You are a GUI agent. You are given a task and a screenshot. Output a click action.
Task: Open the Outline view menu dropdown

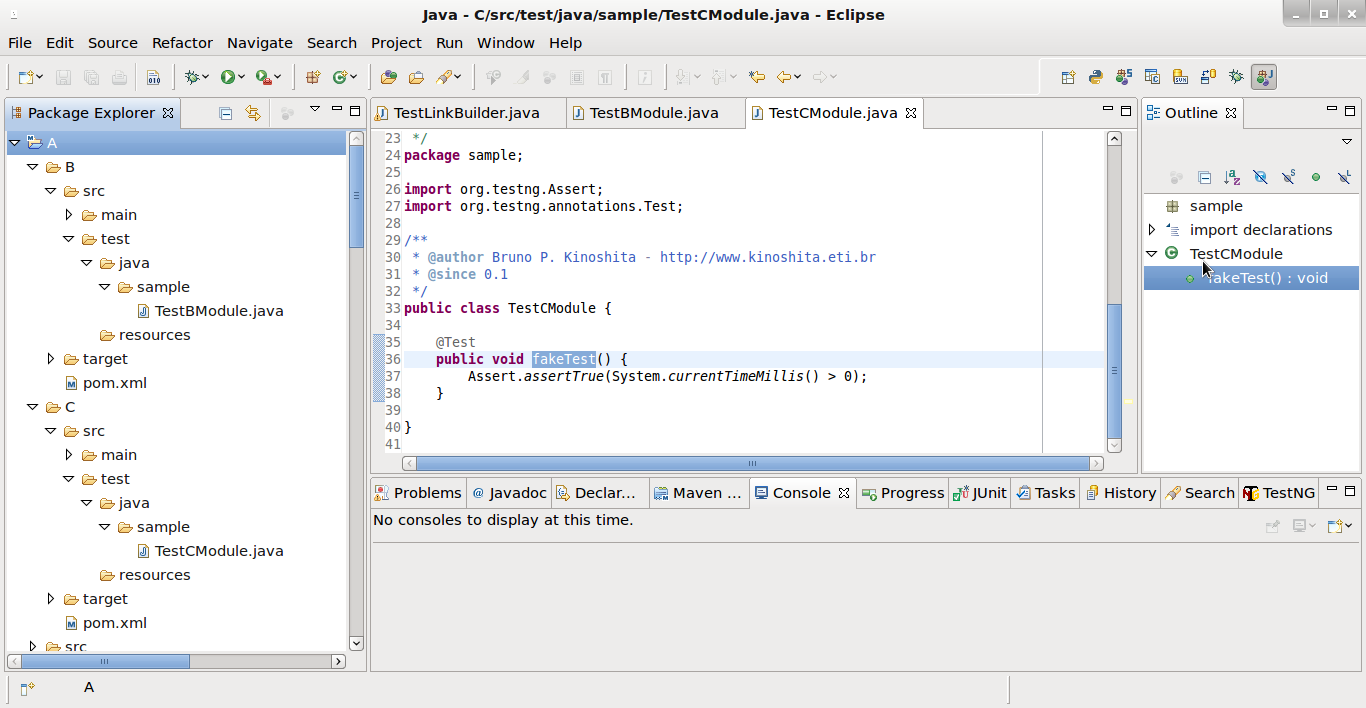1346,141
